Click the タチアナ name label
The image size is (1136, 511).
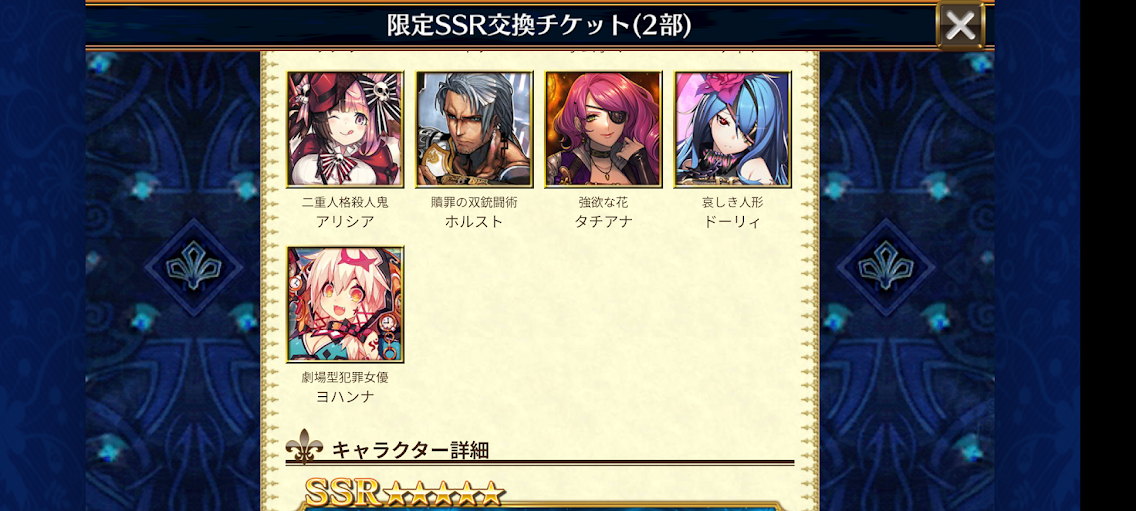pyautogui.click(x=604, y=222)
